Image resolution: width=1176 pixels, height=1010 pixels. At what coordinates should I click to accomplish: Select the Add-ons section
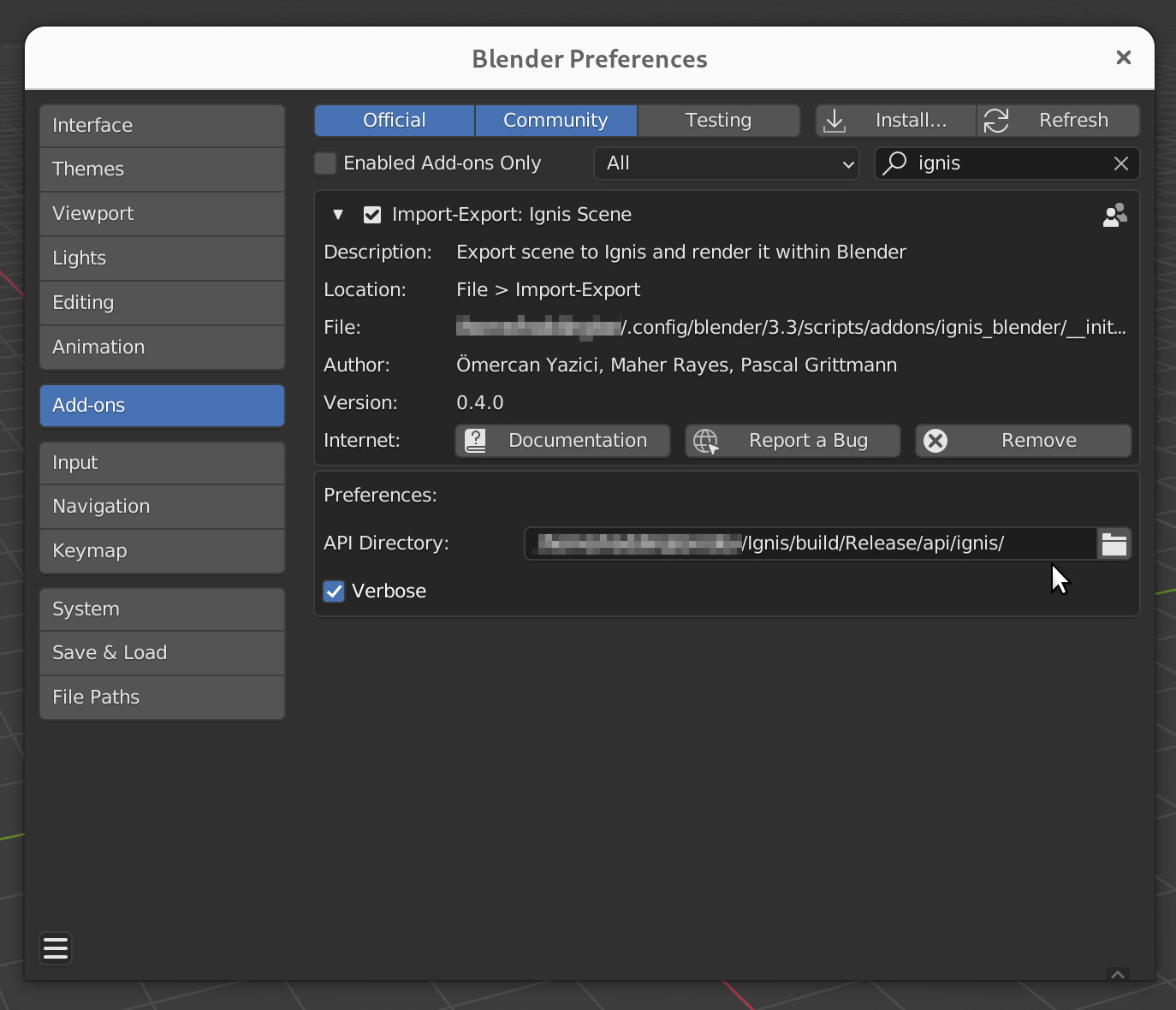162,406
